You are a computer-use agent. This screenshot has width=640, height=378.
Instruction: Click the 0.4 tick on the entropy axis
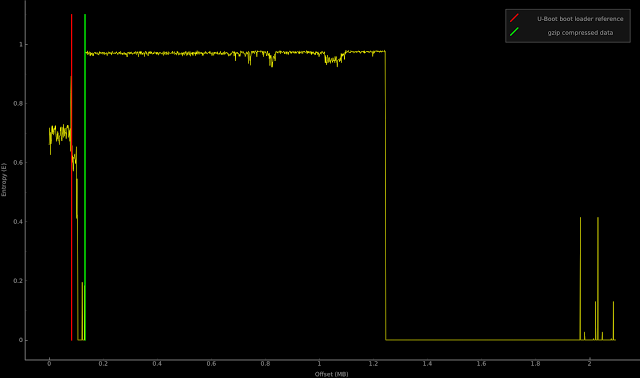[18, 222]
